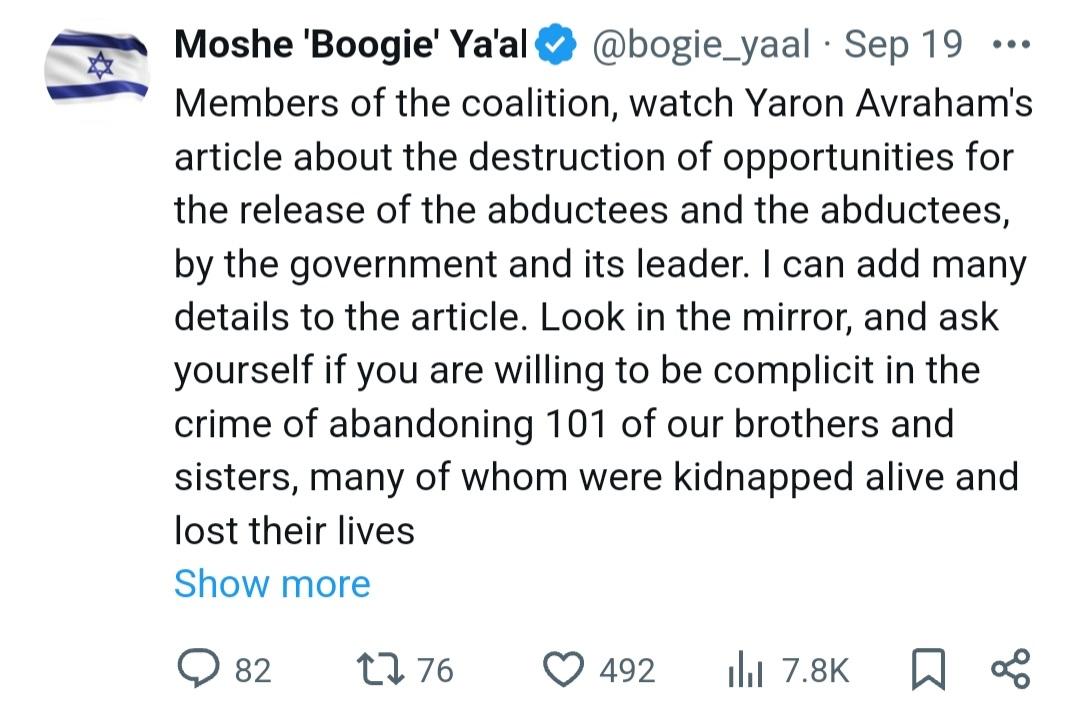Image resolution: width=1080 pixels, height=704 pixels.
Task: Click the blue verified badge
Action: pos(555,45)
